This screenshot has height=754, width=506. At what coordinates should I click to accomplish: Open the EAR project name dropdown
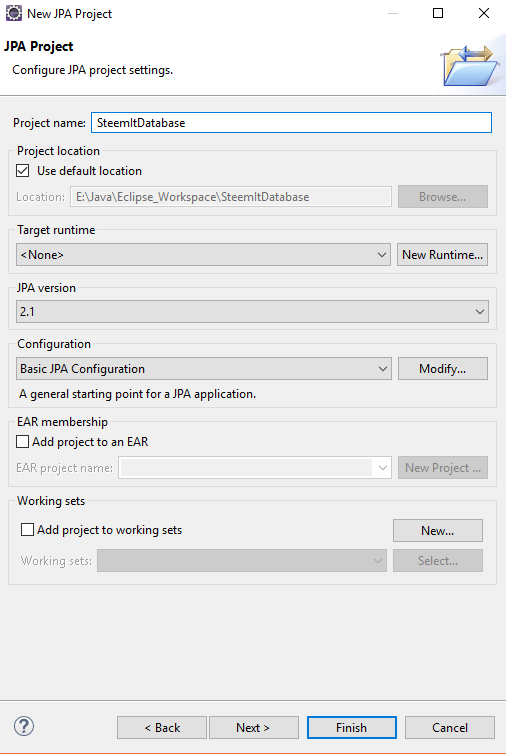pyautogui.click(x=255, y=467)
